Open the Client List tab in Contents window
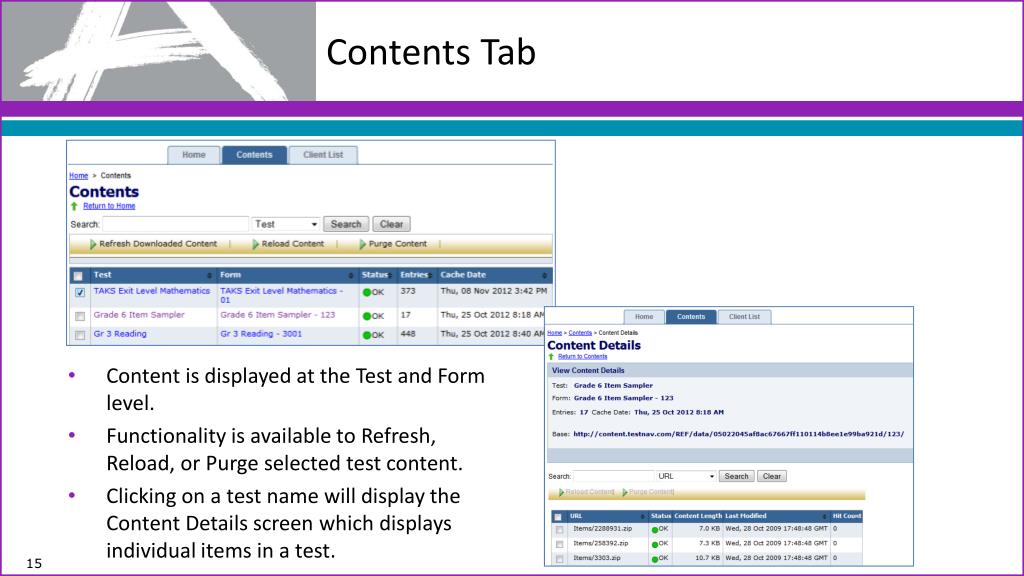The width and height of the screenshot is (1024, 576). [323, 155]
